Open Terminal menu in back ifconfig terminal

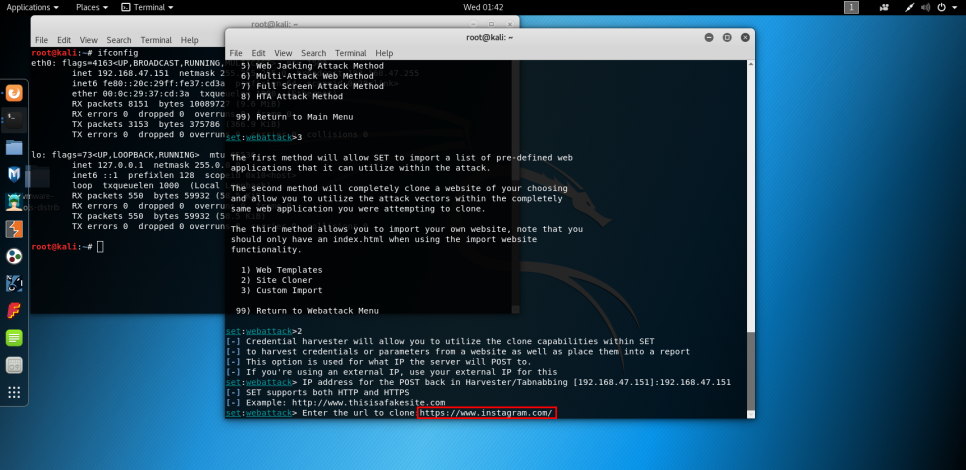[x=156, y=40]
